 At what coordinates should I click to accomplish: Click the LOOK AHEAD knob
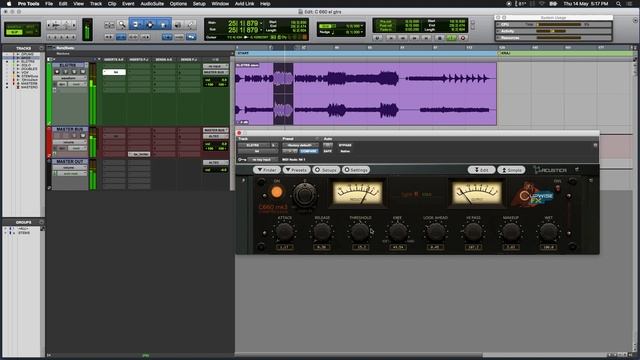coord(436,232)
